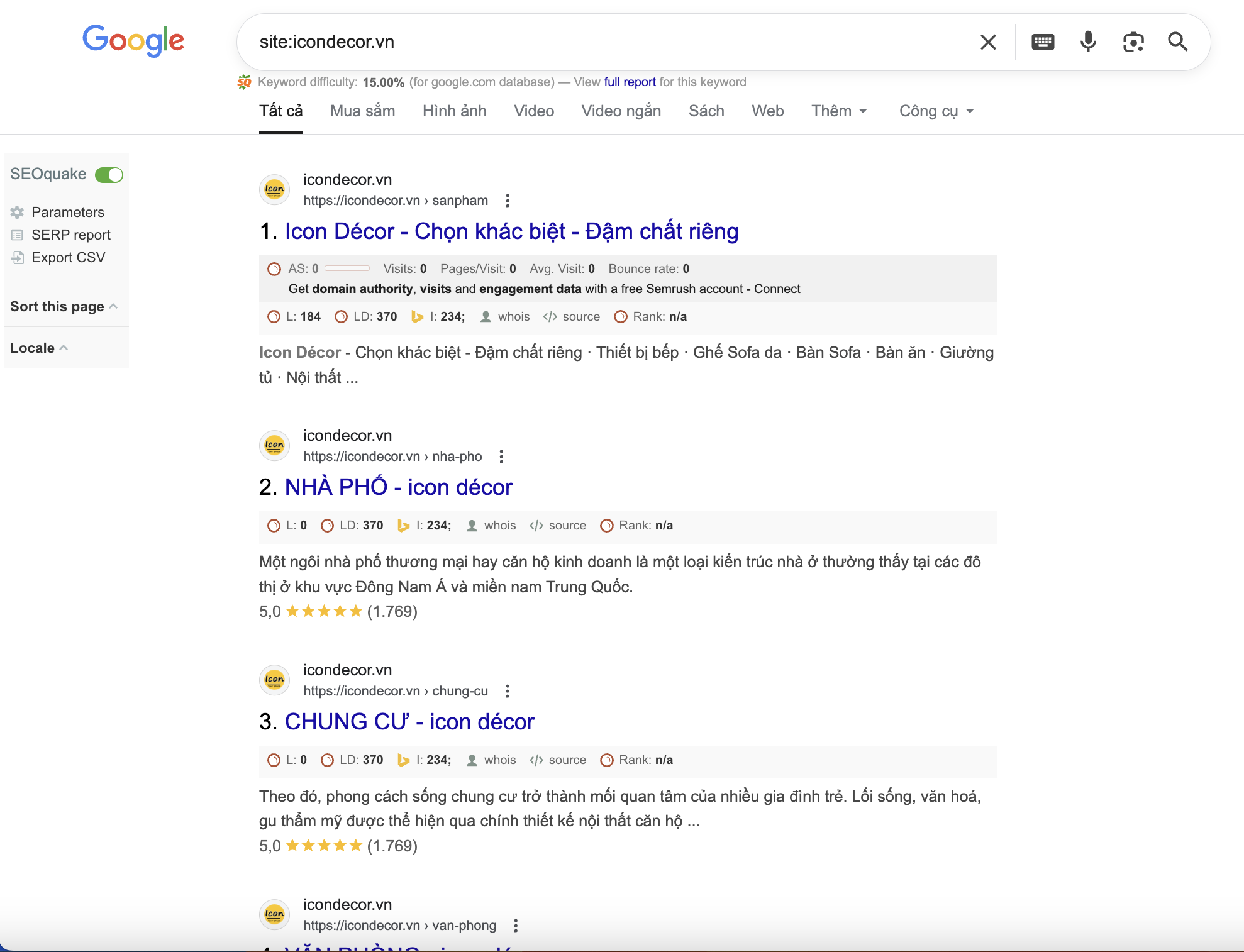Viewport: 1244px width, 952px height.
Task: Click Bing I: 234 in CHUNG CƯ result
Action: 424,760
